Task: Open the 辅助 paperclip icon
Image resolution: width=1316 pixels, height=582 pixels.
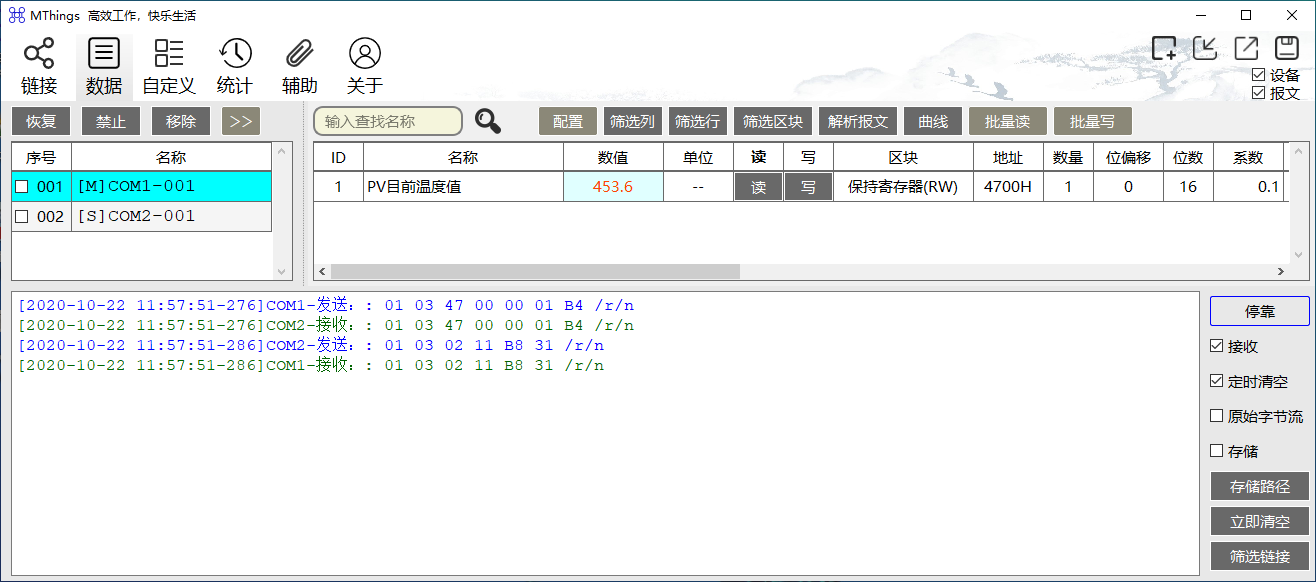Action: pos(300,54)
